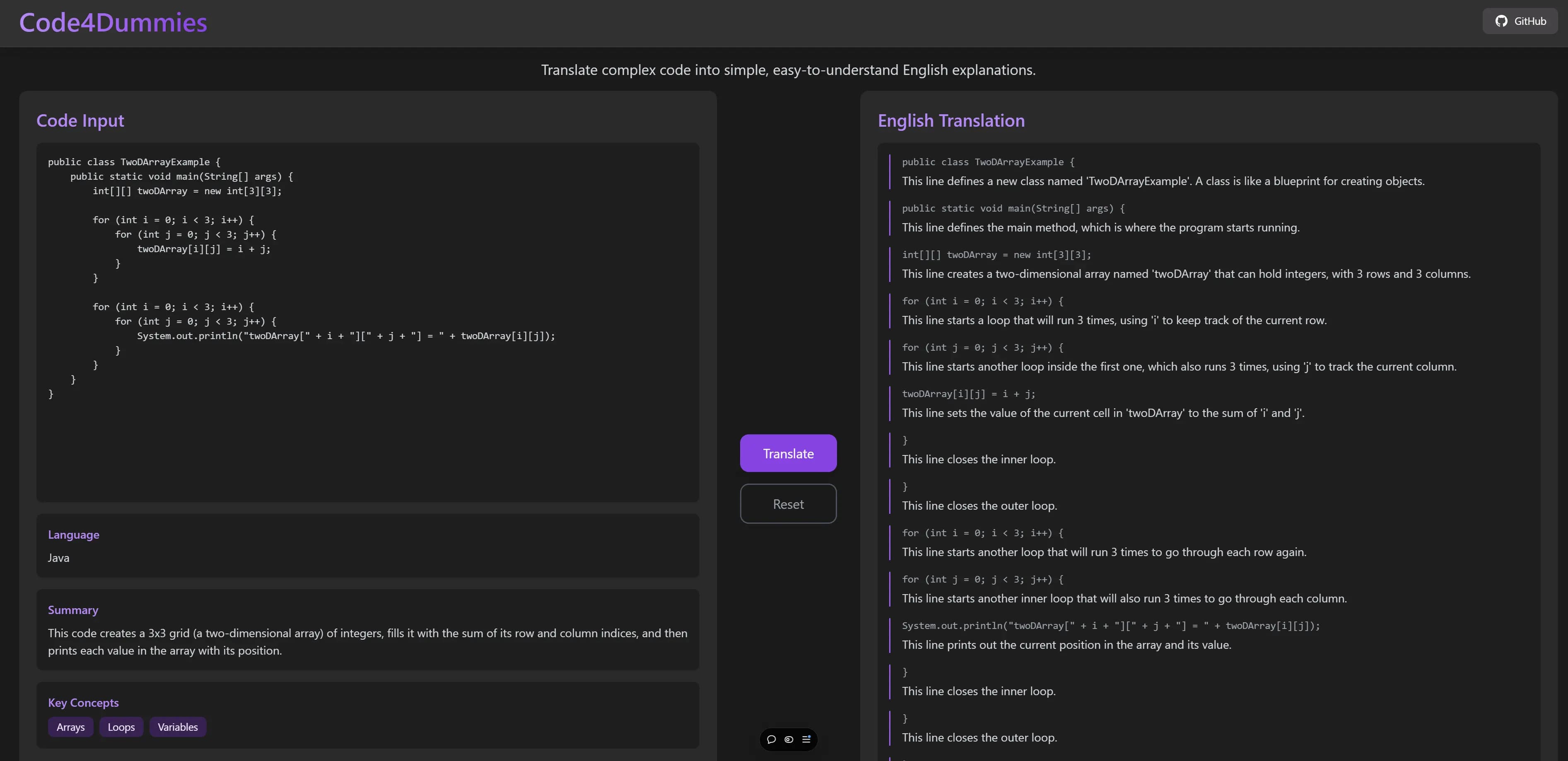Click translated code line 'twoDArray[i][j] = i + j;'

pos(968,394)
